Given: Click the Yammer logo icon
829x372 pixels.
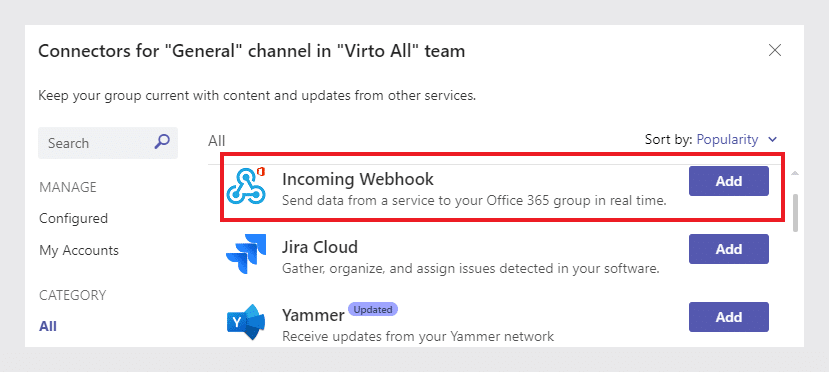Looking at the screenshot, I should coord(246,322).
